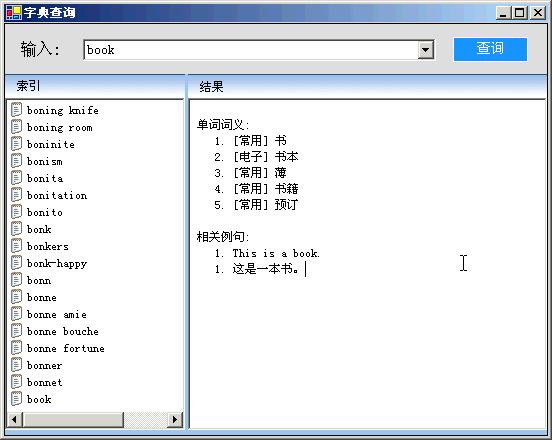The height and width of the screenshot is (440, 552).
Task: Select the 索引 panel header
Action: pyautogui.click(x=95, y=86)
